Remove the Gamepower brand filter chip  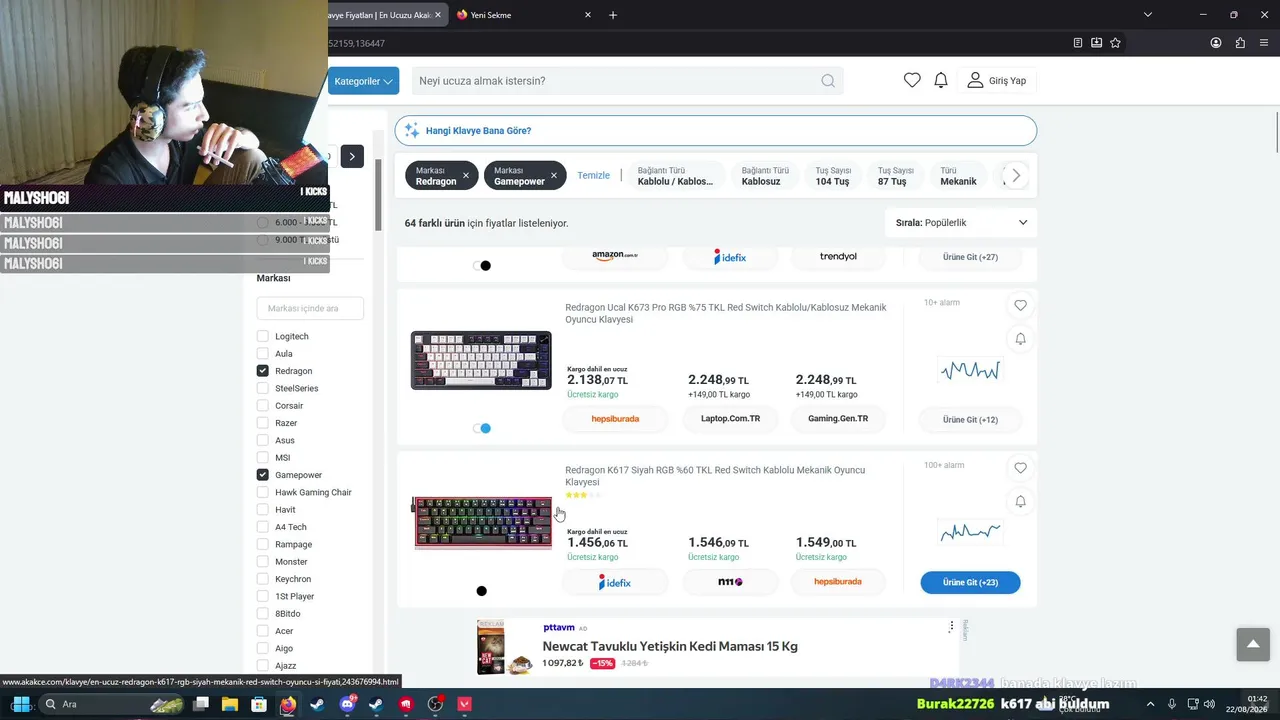click(x=553, y=176)
